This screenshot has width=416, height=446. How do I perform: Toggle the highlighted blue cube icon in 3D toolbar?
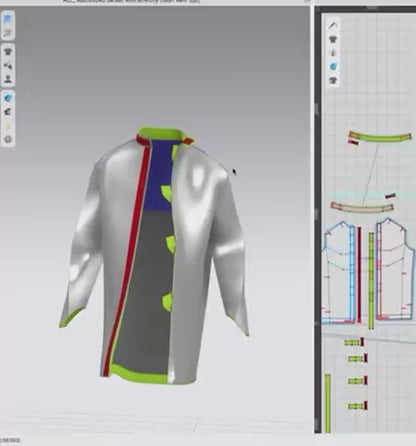[x=8, y=98]
